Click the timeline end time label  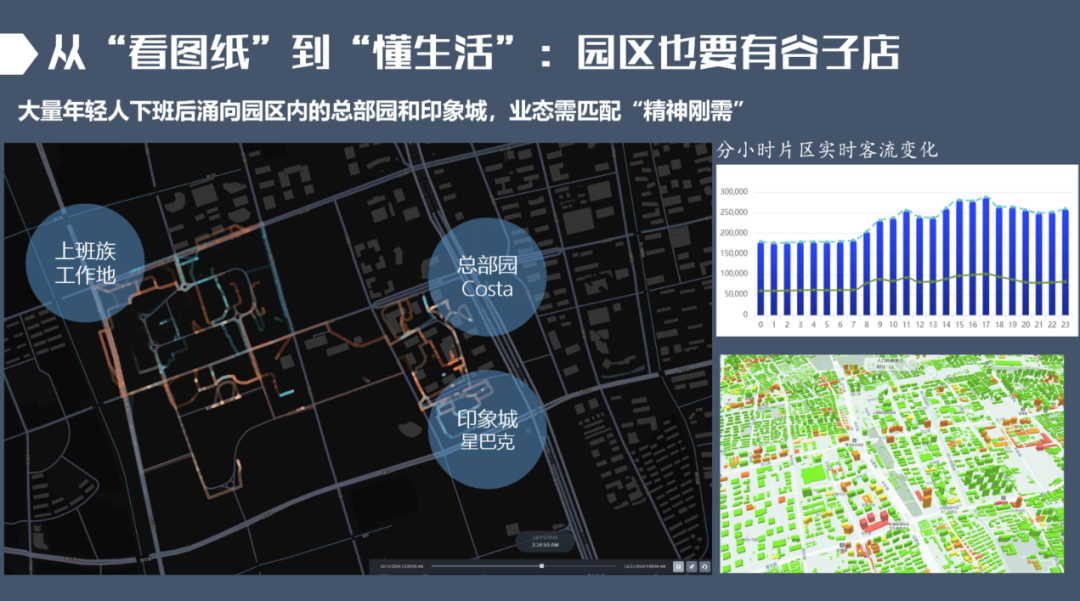click(x=645, y=566)
